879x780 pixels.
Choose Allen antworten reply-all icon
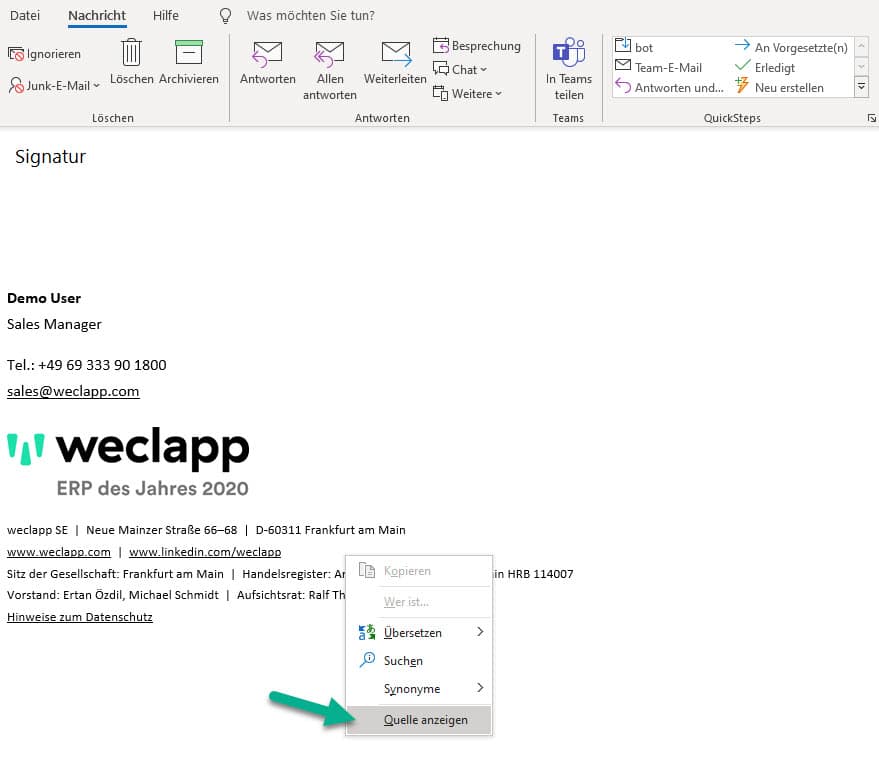(x=330, y=70)
